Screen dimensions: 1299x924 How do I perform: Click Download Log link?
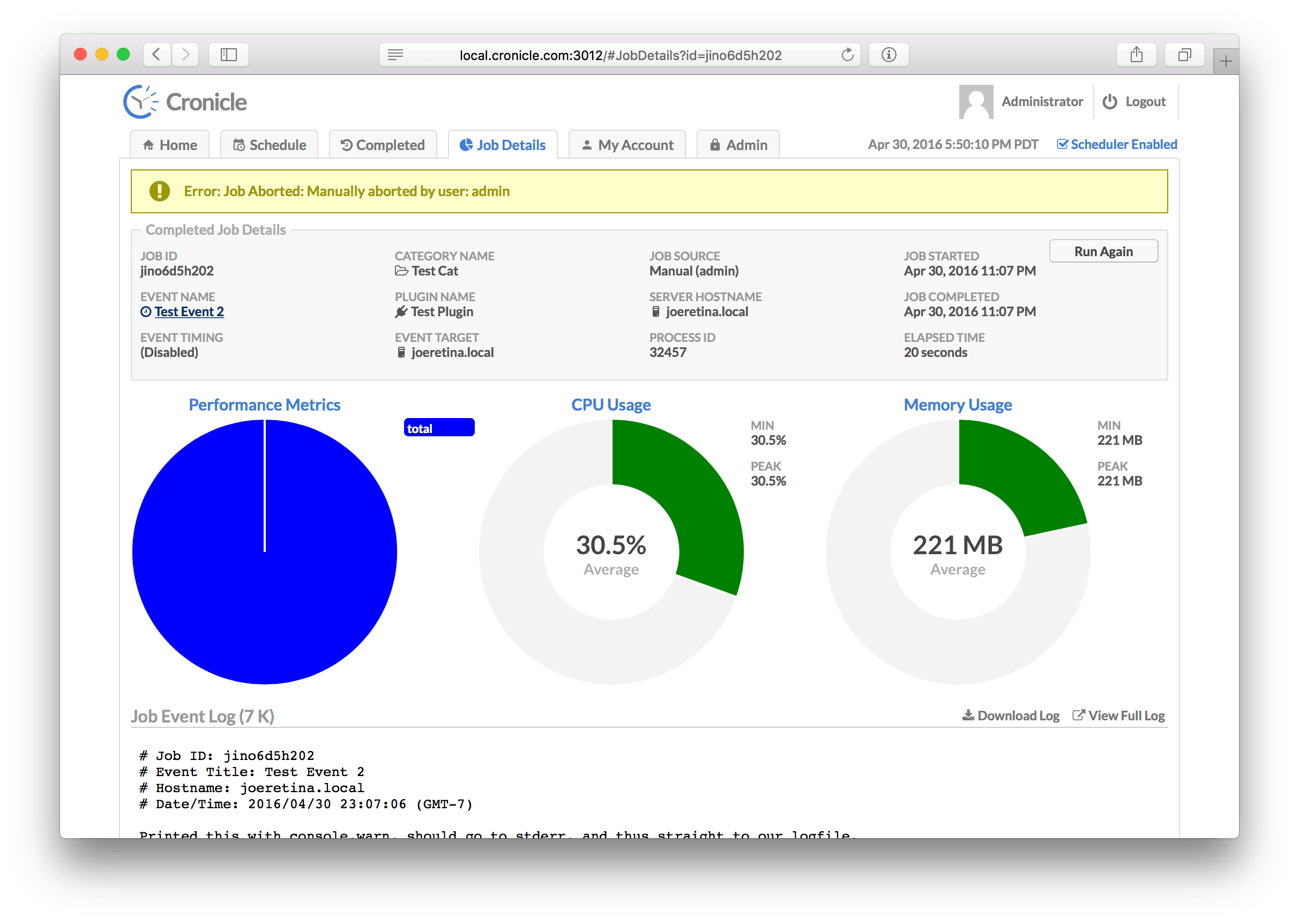[x=1011, y=716]
